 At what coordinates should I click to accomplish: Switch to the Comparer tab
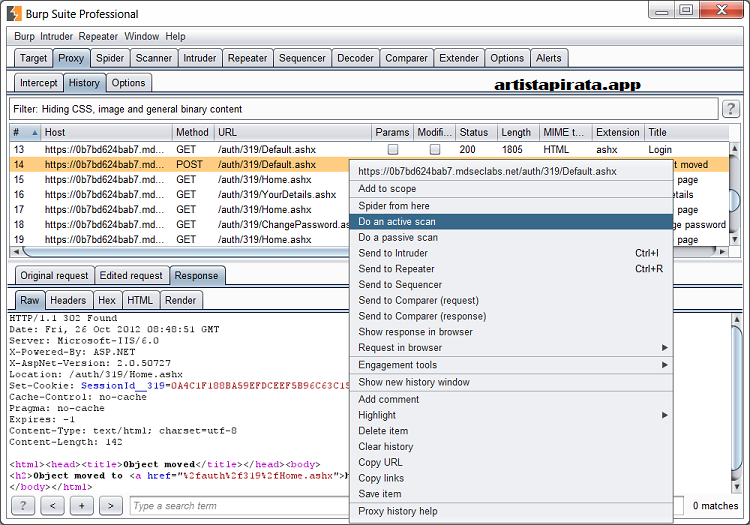pos(407,58)
